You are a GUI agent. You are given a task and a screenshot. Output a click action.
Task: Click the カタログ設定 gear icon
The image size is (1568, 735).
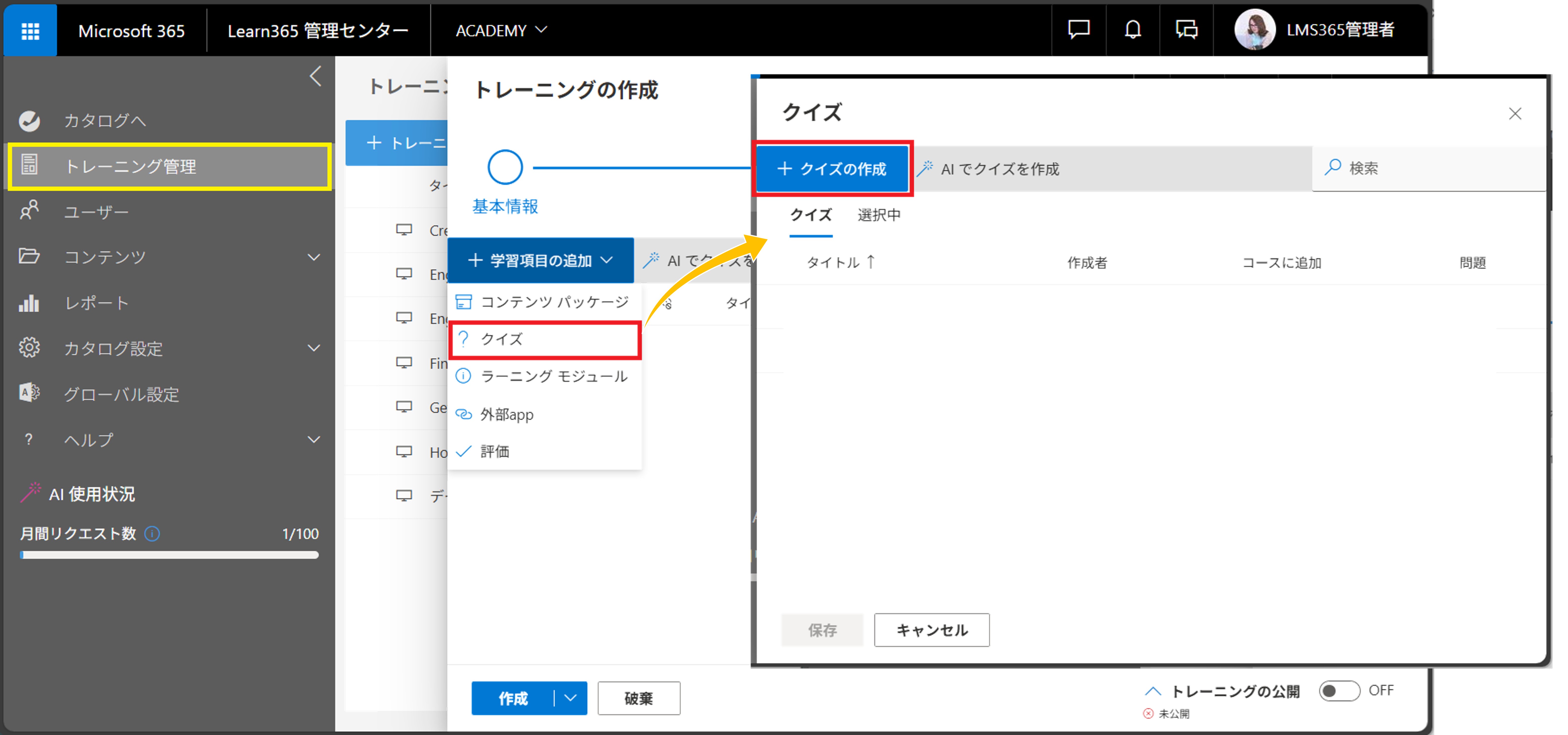(29, 348)
